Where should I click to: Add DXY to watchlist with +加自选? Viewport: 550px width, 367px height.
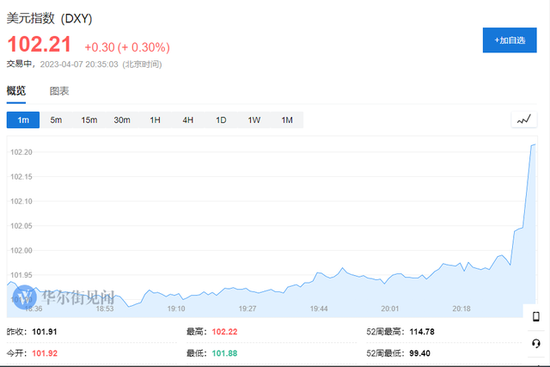click(x=510, y=40)
